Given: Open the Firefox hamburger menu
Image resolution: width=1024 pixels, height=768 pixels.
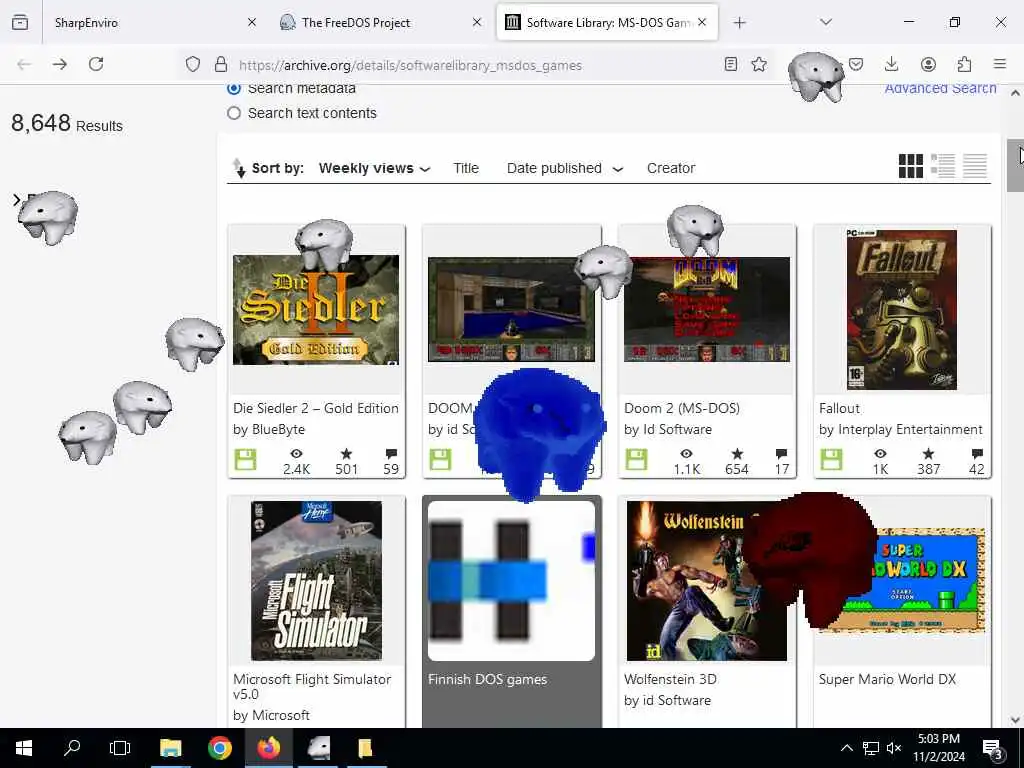Looking at the screenshot, I should coord(1000,64).
